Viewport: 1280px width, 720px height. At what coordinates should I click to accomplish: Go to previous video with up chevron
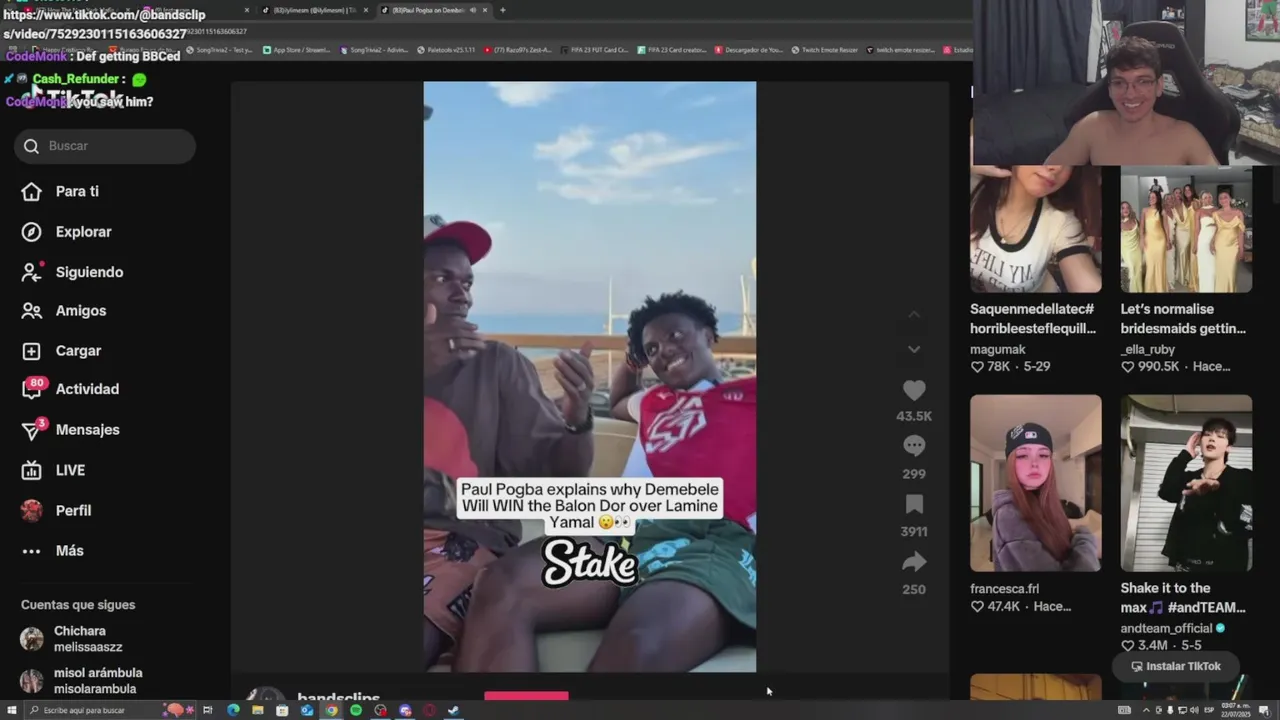pyautogui.click(x=914, y=315)
